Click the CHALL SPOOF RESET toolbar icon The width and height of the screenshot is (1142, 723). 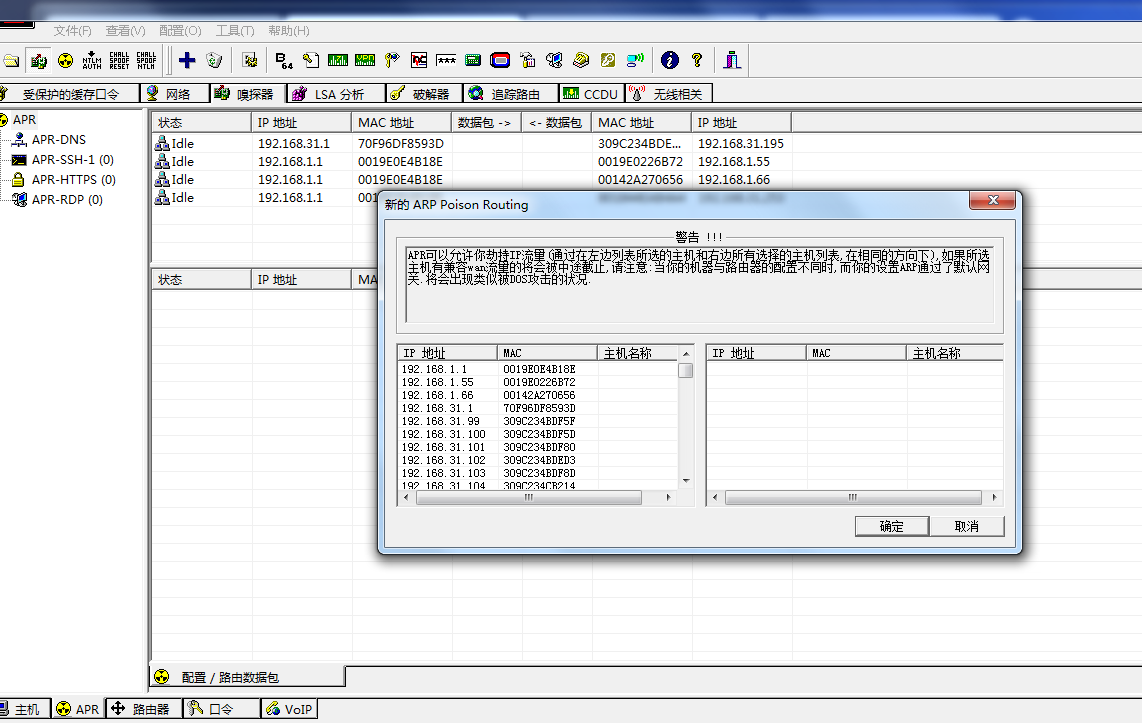click(x=119, y=60)
